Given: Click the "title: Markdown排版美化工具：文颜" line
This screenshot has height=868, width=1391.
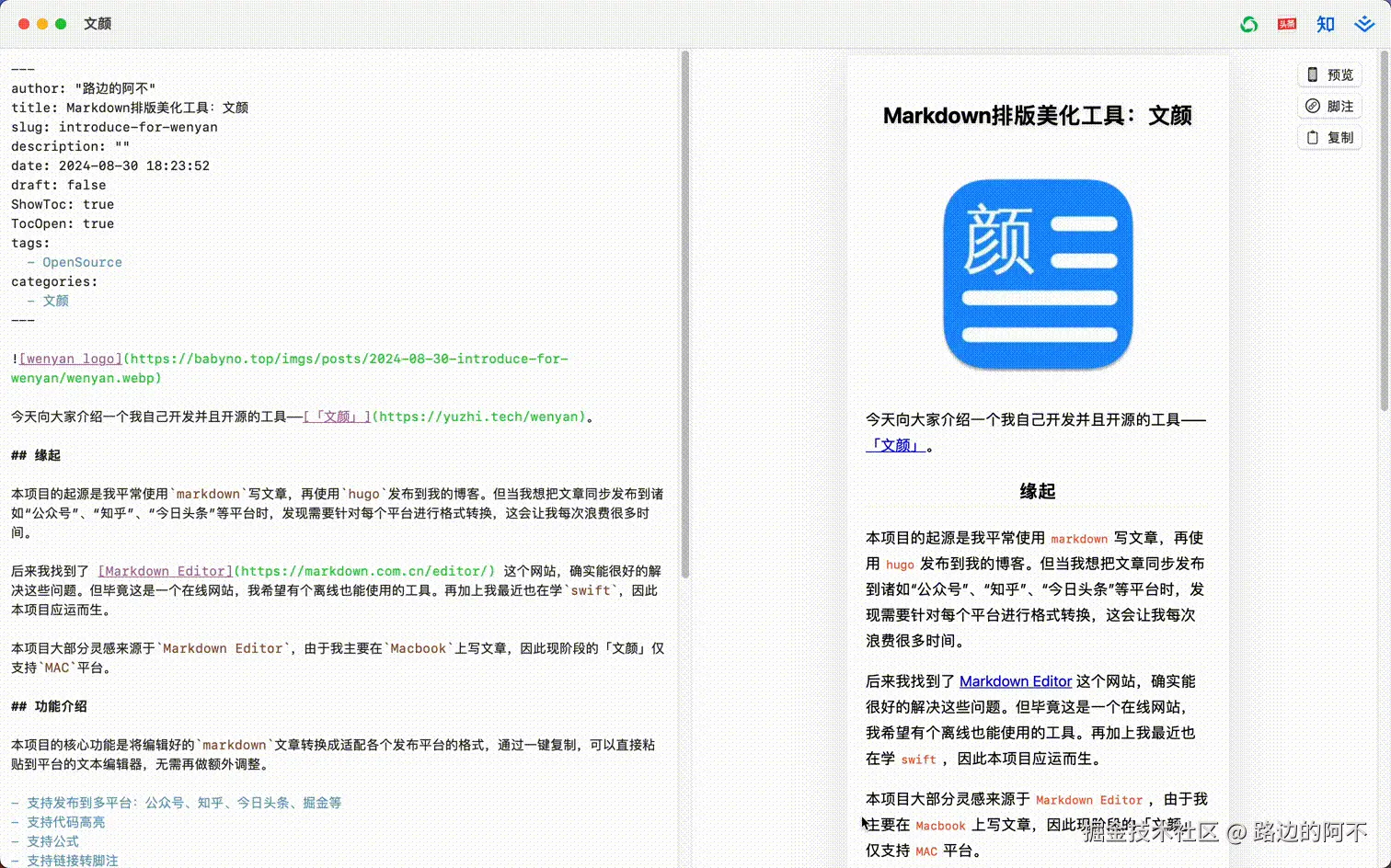Looking at the screenshot, I should tap(130, 108).
